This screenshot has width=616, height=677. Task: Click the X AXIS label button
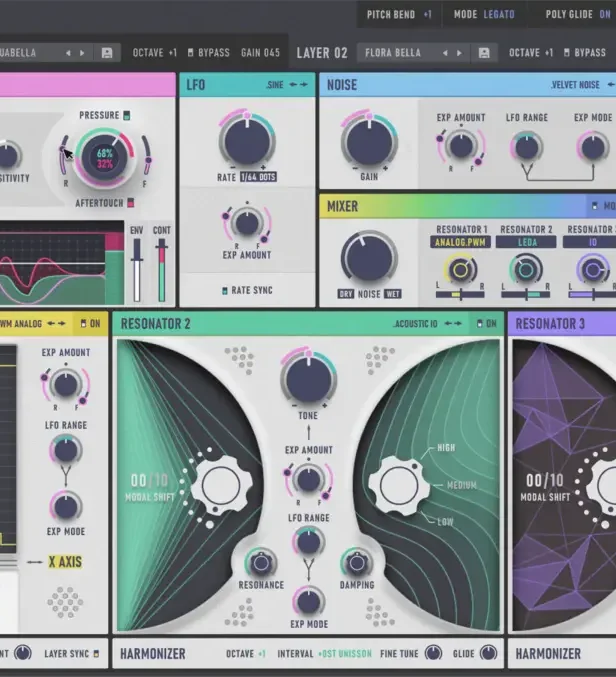click(x=65, y=562)
